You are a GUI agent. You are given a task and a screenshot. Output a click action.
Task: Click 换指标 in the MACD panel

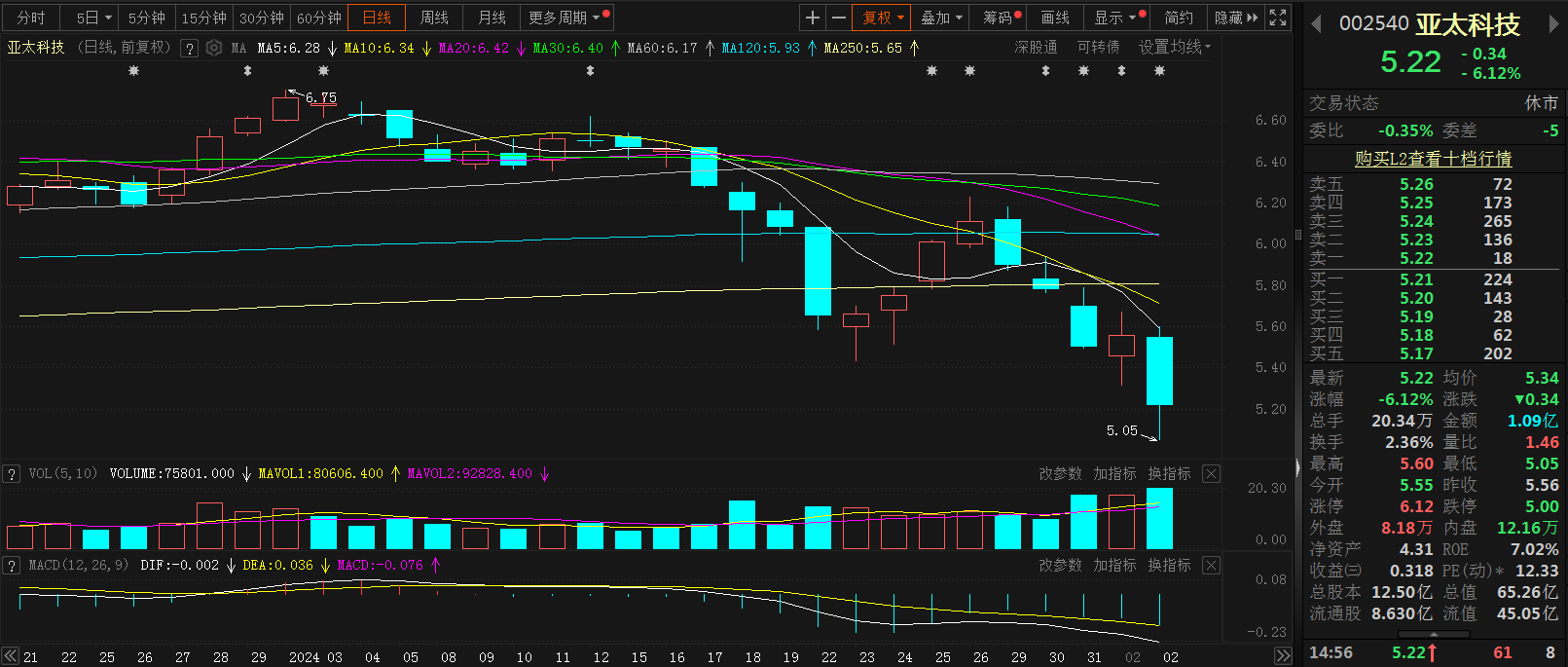click(x=1169, y=565)
